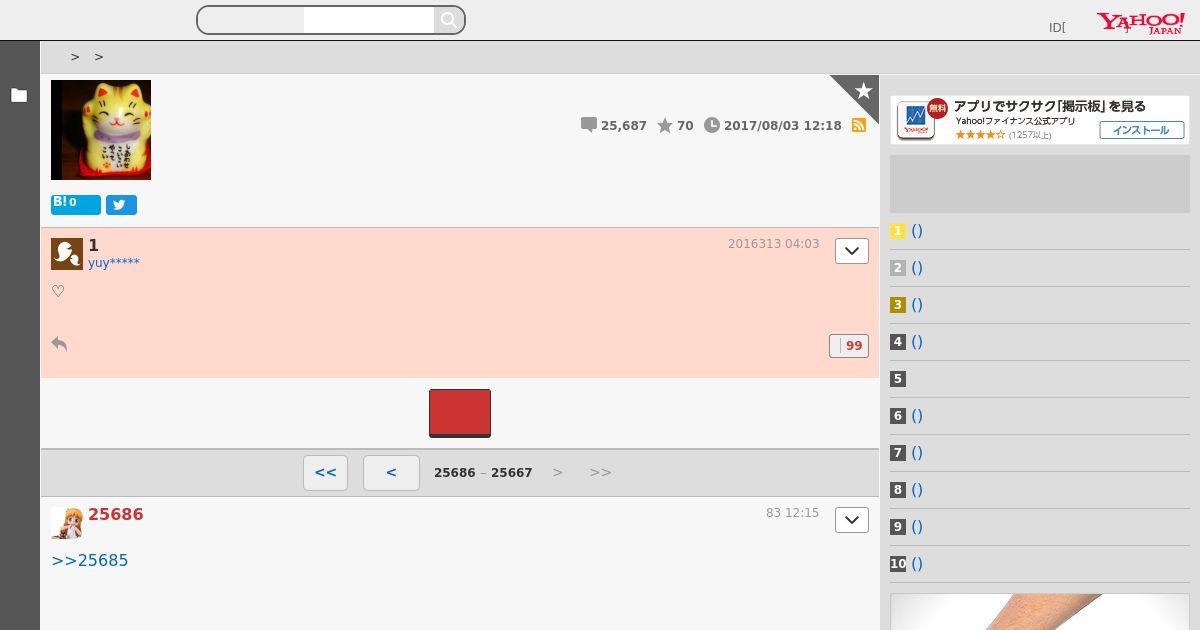Click the 25,687 comment count
1200x630 pixels.
tap(624, 126)
